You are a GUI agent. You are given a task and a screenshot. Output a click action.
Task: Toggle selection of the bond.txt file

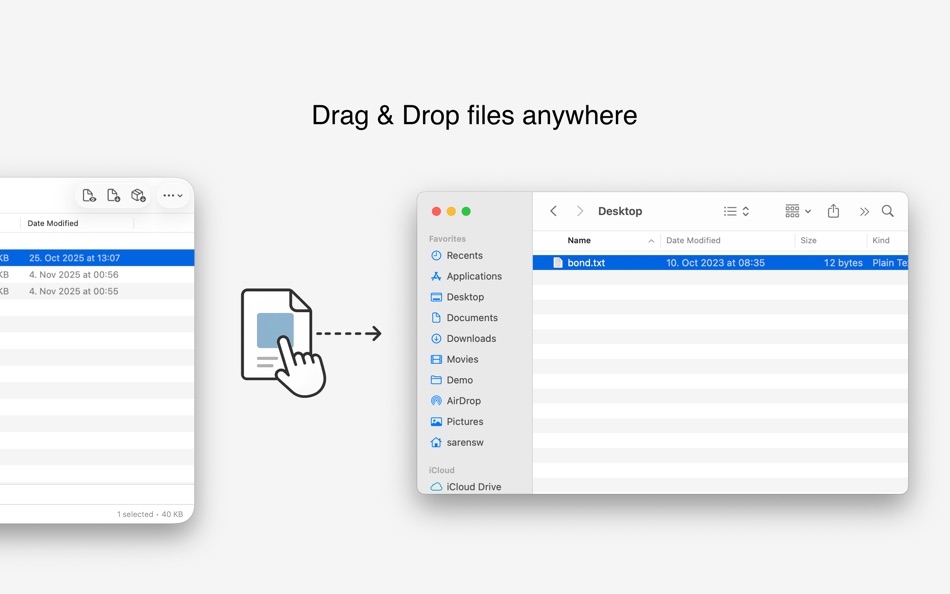click(x=585, y=261)
